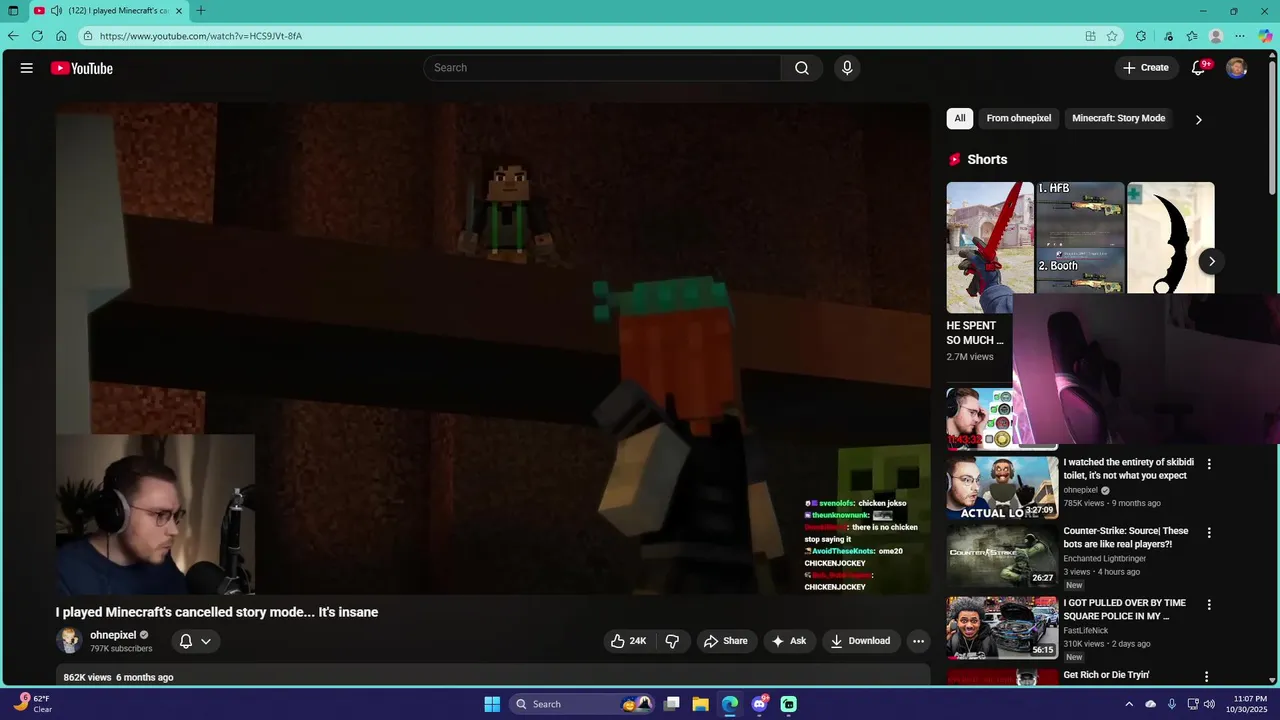Screen dimensions: 1280x720
Task: Open ohnepixel subscription notification dropdown
Action: (x=195, y=641)
